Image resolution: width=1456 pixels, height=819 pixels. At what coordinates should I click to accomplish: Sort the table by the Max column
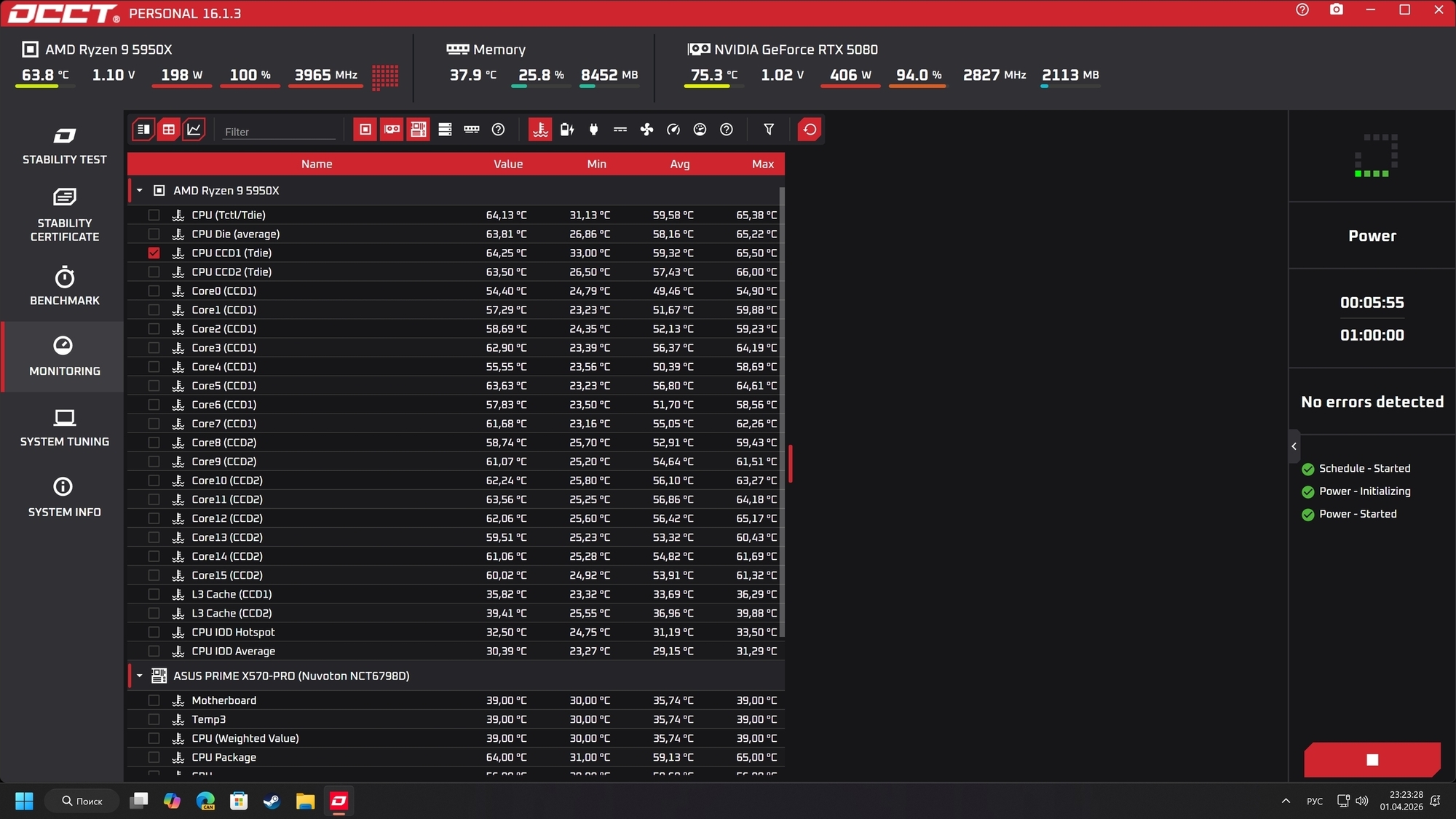762,165
